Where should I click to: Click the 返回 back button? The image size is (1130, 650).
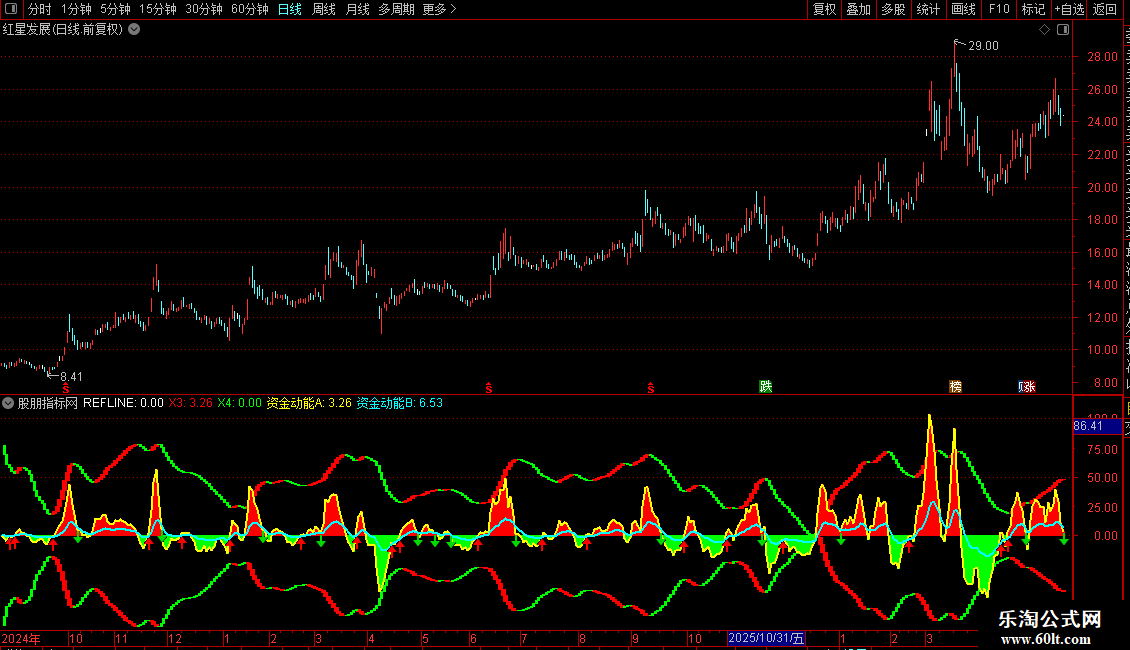[x=1104, y=9]
